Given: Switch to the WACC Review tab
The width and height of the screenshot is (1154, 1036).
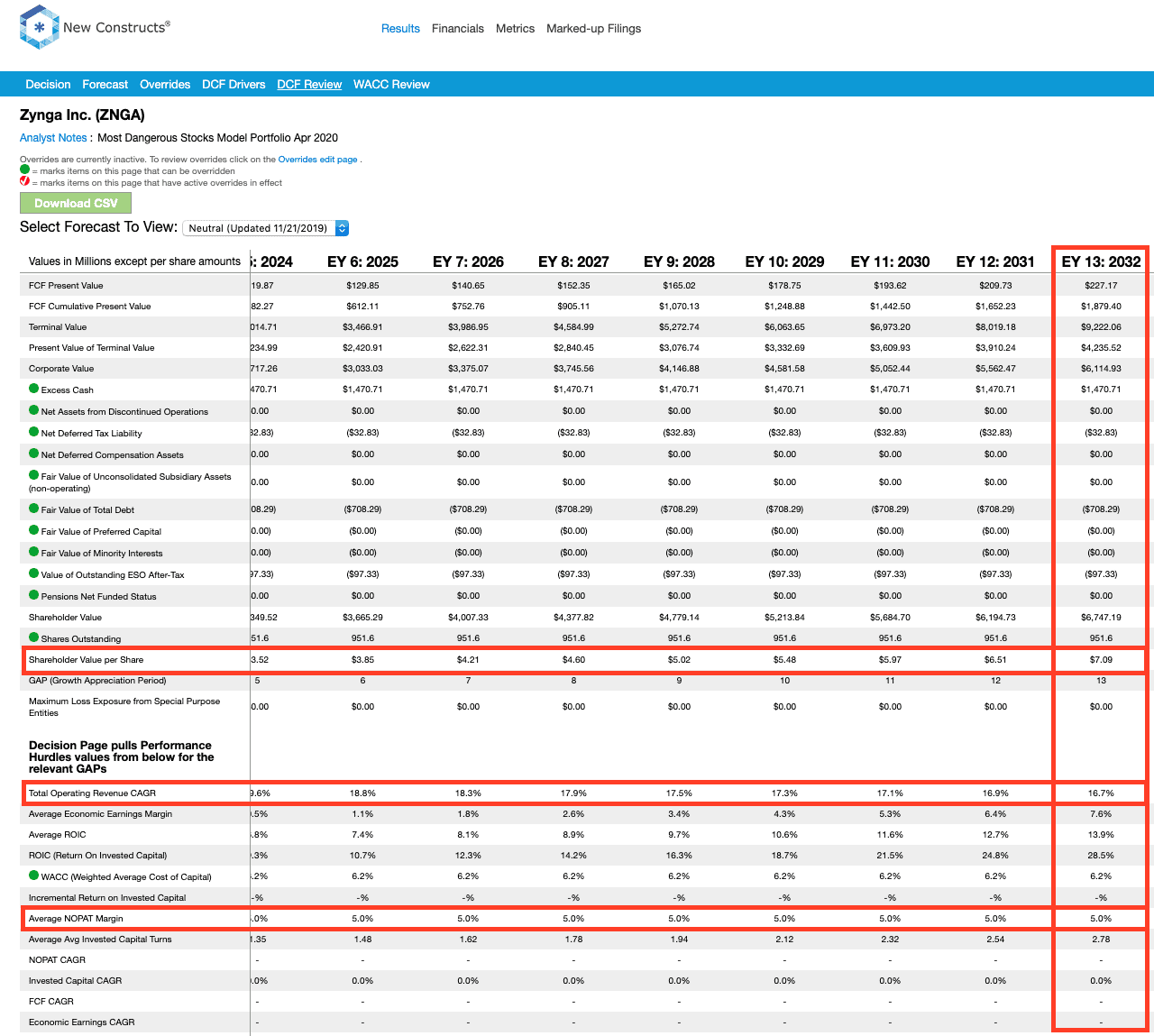Looking at the screenshot, I should click(391, 84).
